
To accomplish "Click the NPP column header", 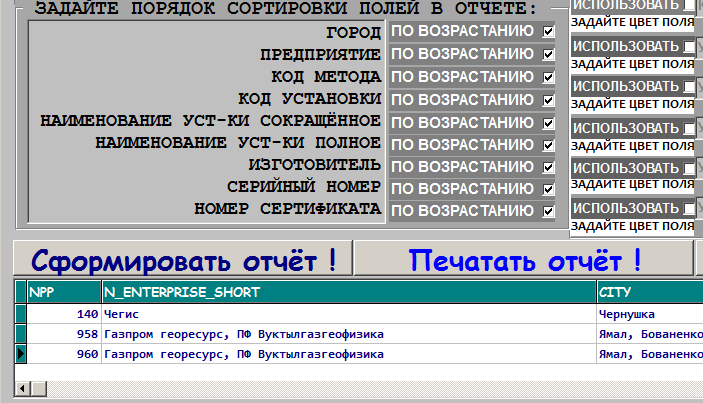I will pos(64,292).
